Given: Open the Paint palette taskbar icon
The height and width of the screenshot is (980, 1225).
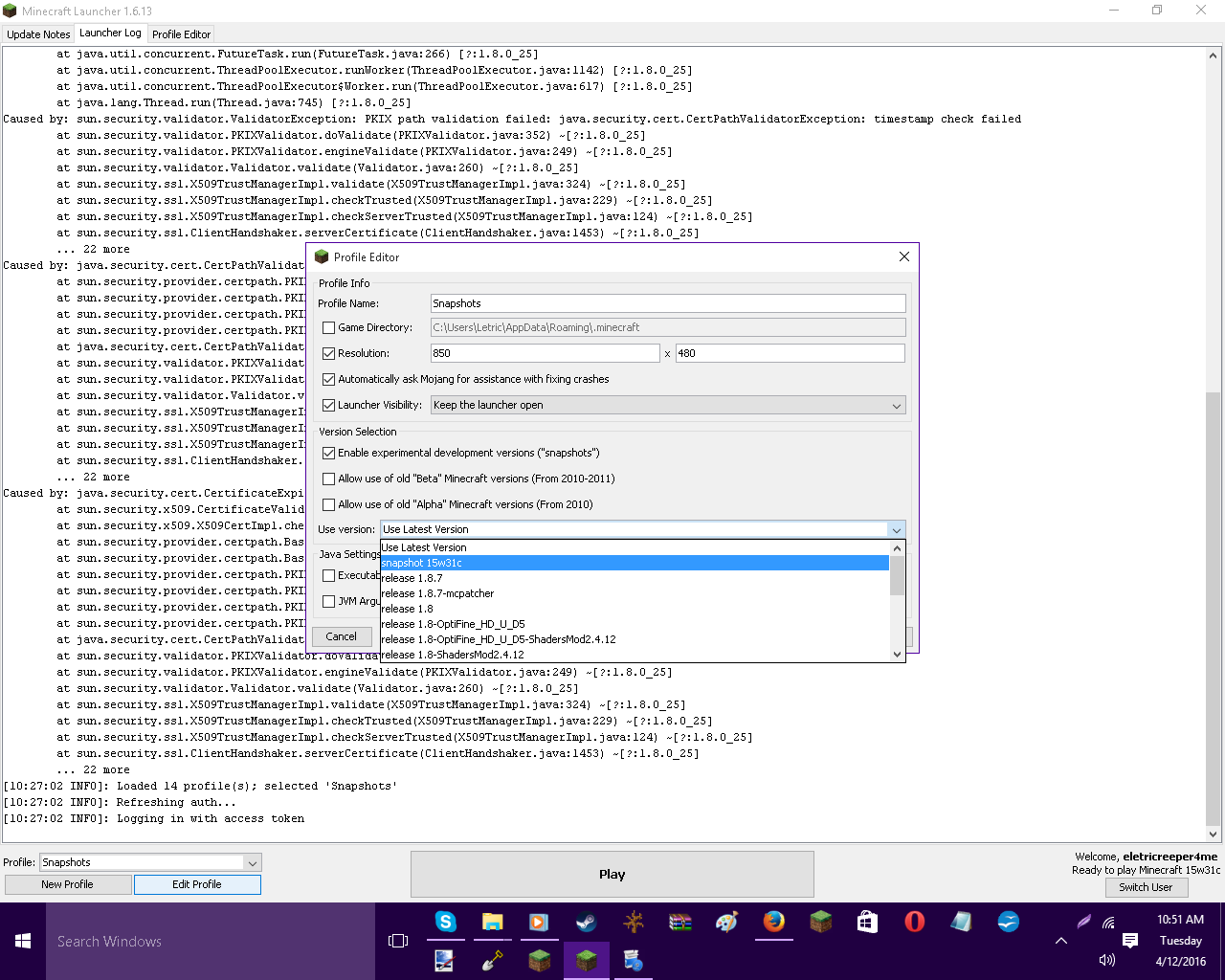Looking at the screenshot, I should point(726,922).
